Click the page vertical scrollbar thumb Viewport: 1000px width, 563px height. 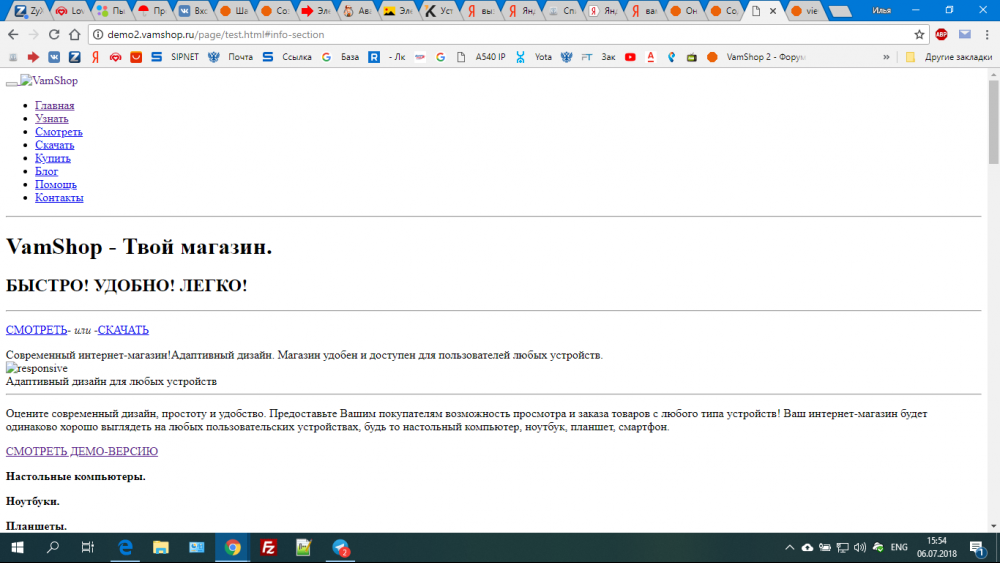point(994,121)
